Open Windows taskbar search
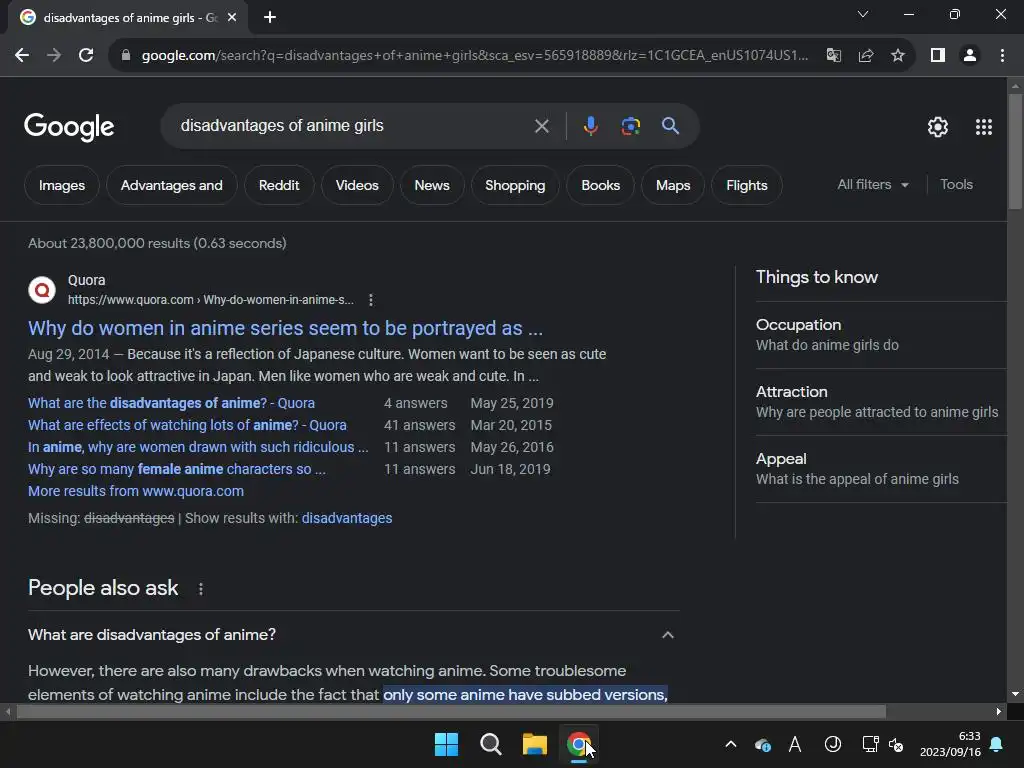Image resolution: width=1024 pixels, height=768 pixels. coord(490,744)
